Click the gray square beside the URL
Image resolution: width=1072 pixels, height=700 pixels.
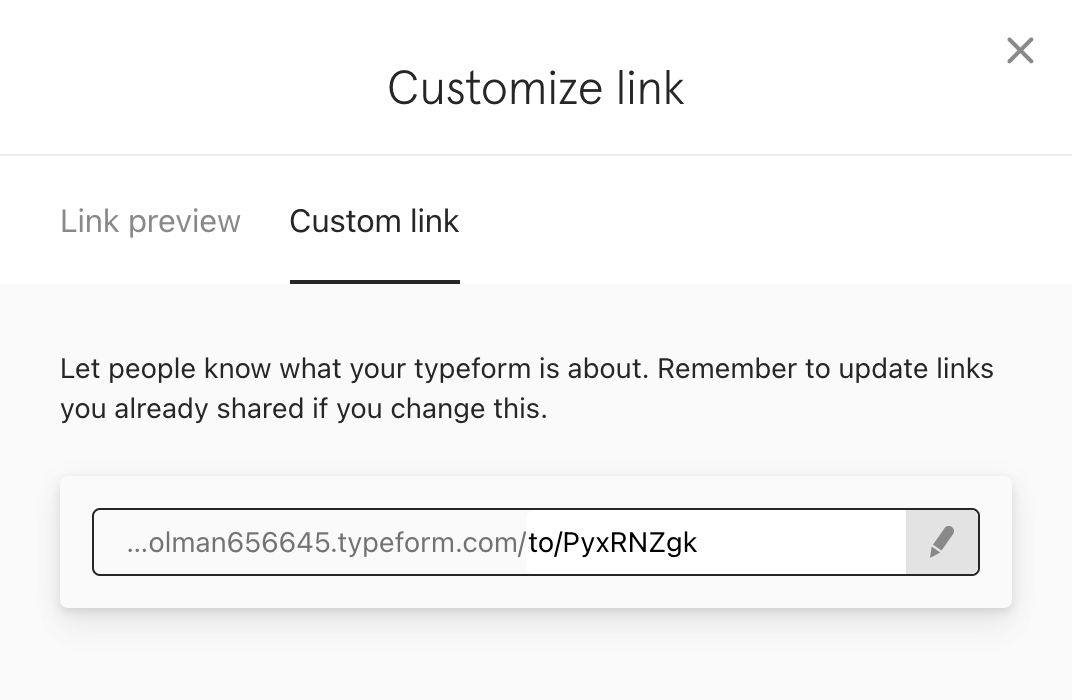click(x=942, y=542)
